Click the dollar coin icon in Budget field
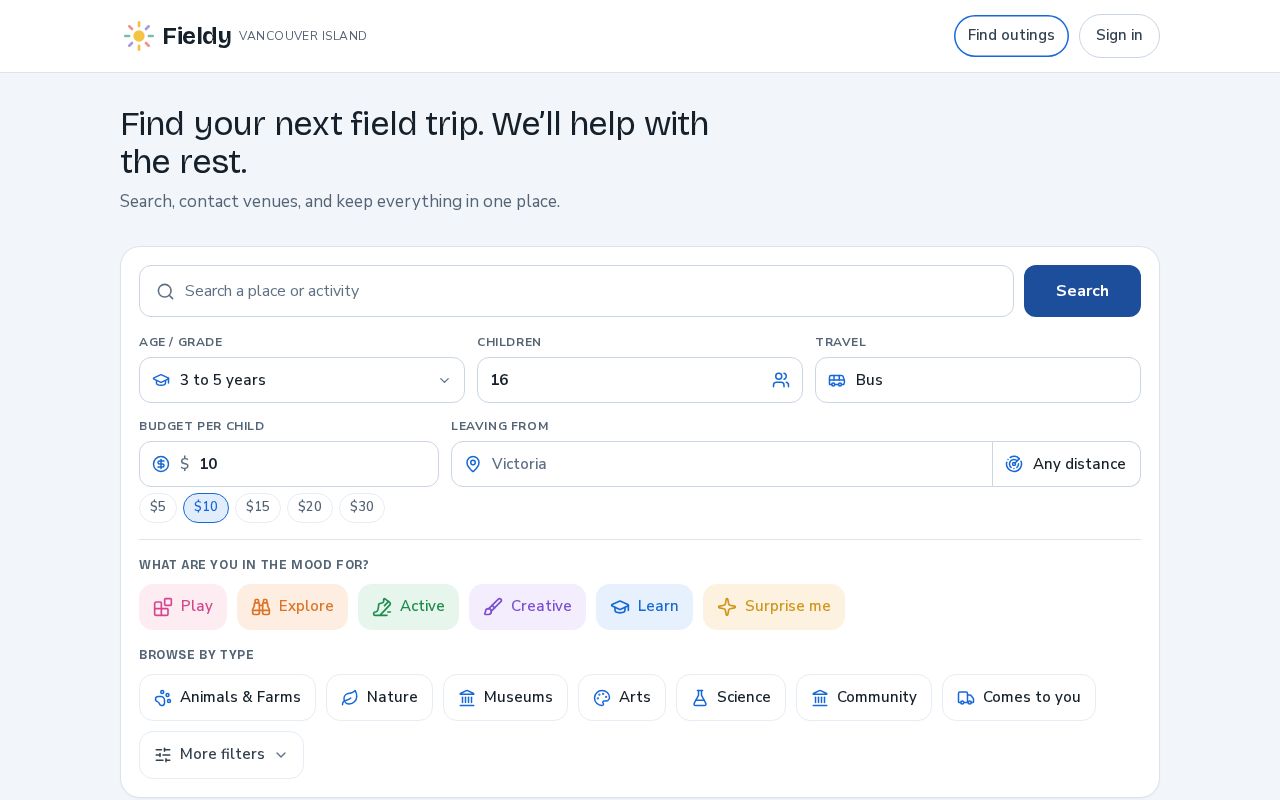1280x800 pixels. [161, 464]
